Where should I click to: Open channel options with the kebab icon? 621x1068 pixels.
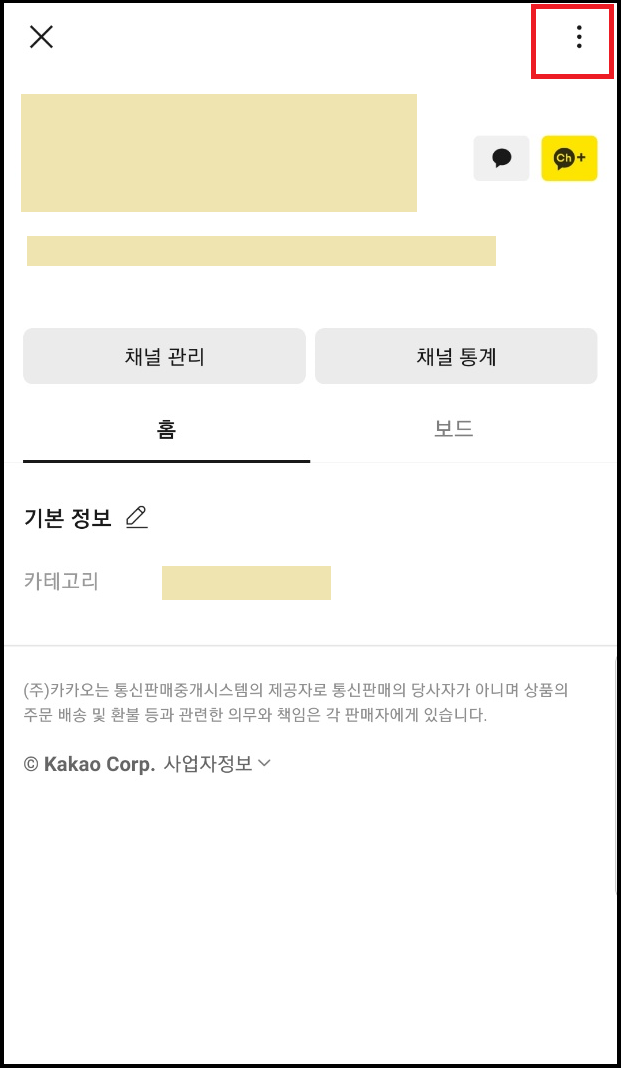(x=578, y=39)
